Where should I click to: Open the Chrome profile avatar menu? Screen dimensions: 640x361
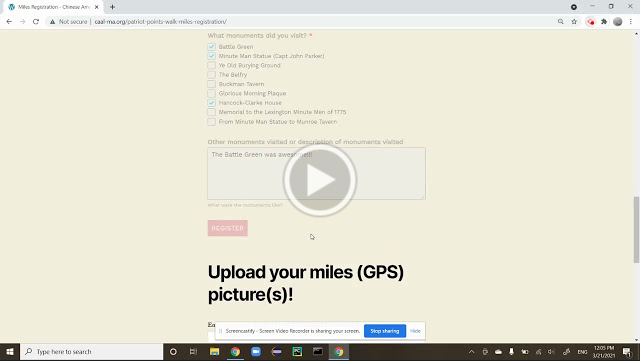[618, 22]
